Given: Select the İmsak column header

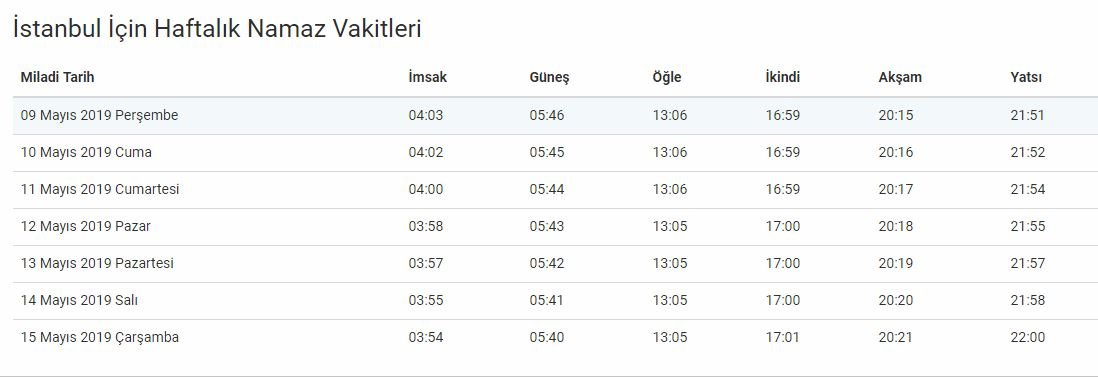Looking at the screenshot, I should 427,78.
